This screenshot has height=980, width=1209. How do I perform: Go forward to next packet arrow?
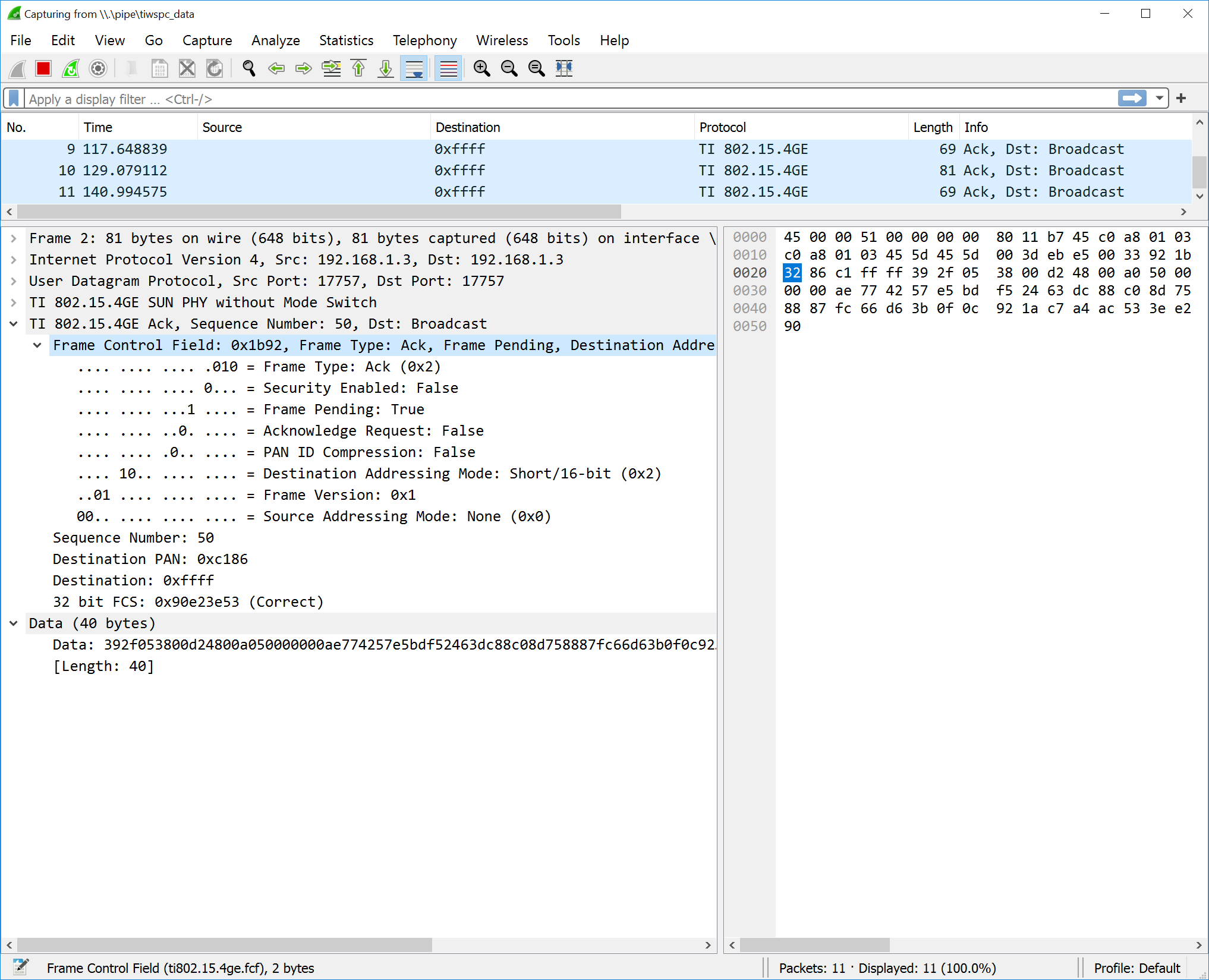coord(304,69)
